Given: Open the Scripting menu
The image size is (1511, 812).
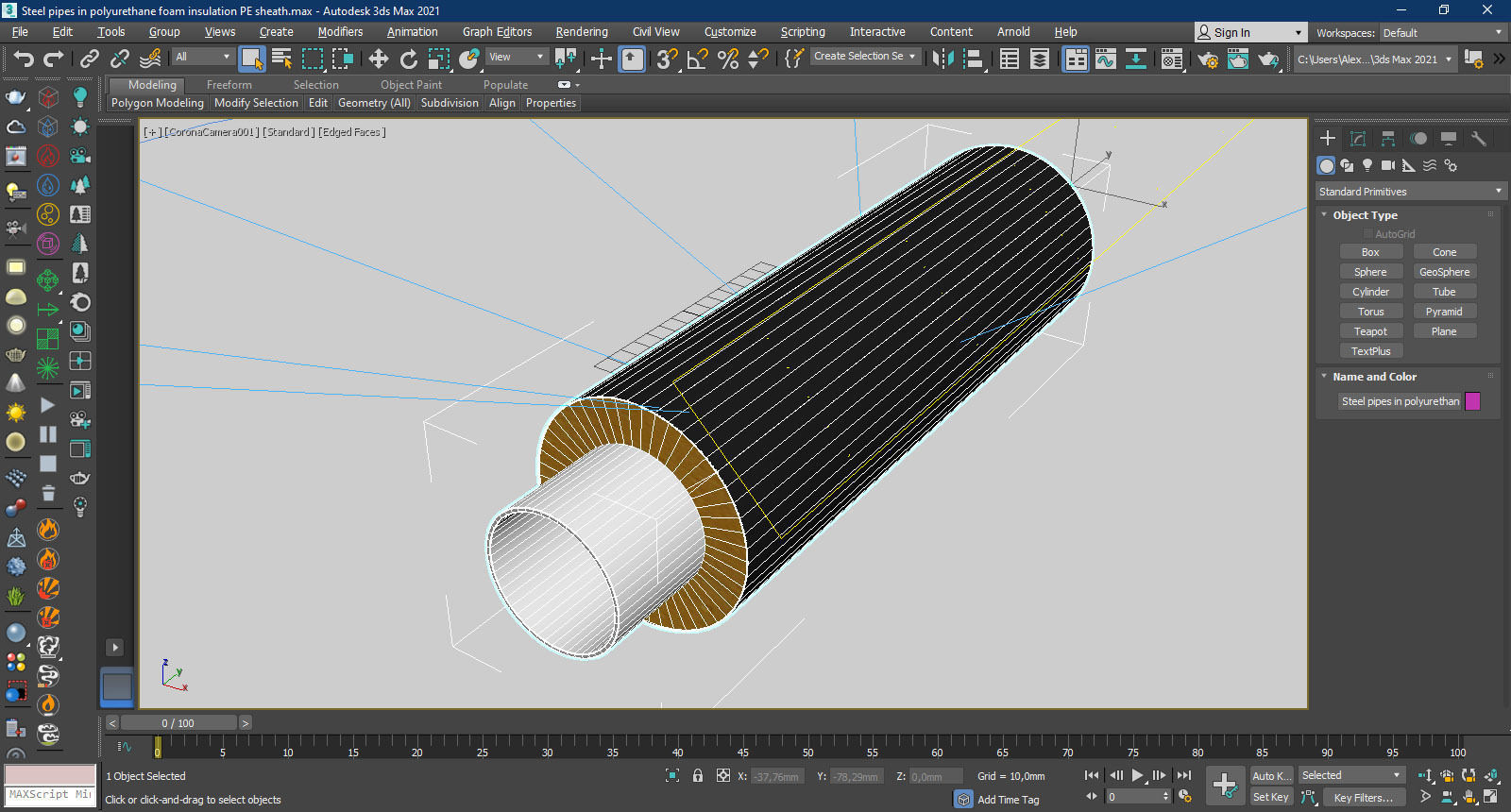Looking at the screenshot, I should [x=802, y=32].
